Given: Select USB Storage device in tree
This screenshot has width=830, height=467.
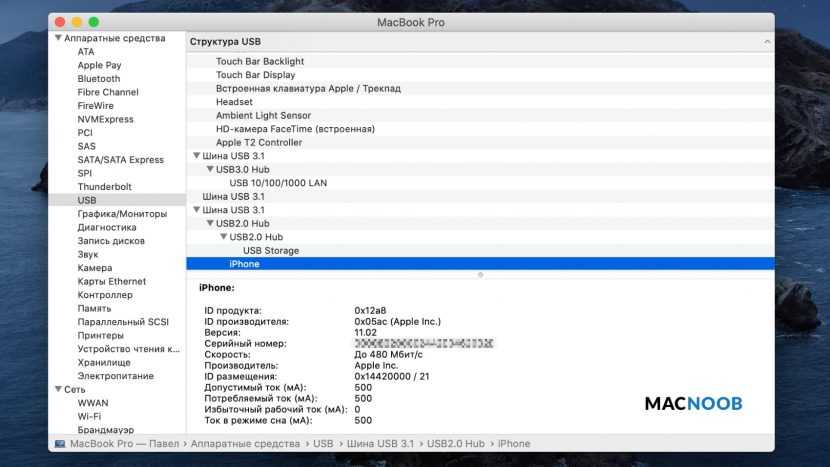Looking at the screenshot, I should 270,251.
